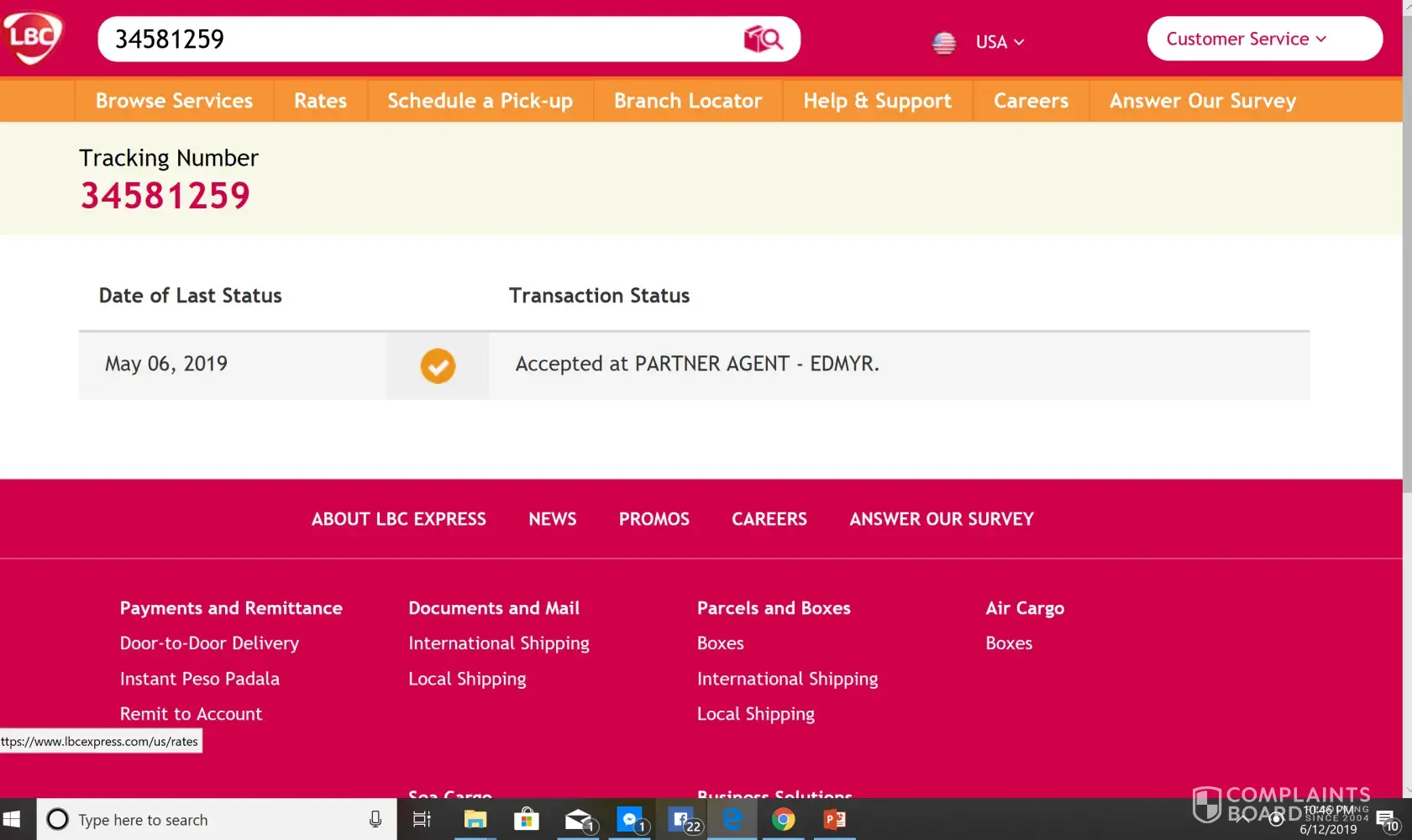1412x840 pixels.
Task: Open Boxes under Parcels and Boxes
Action: pos(721,643)
